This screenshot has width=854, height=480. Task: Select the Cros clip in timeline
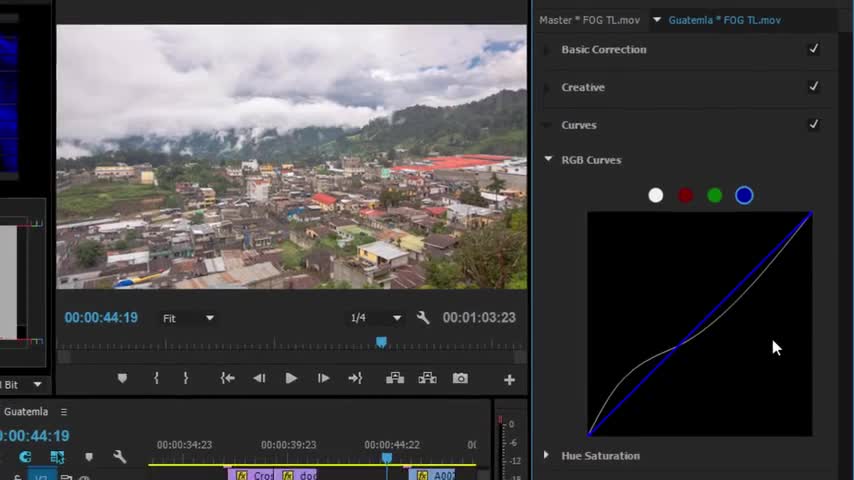[x=251, y=475]
